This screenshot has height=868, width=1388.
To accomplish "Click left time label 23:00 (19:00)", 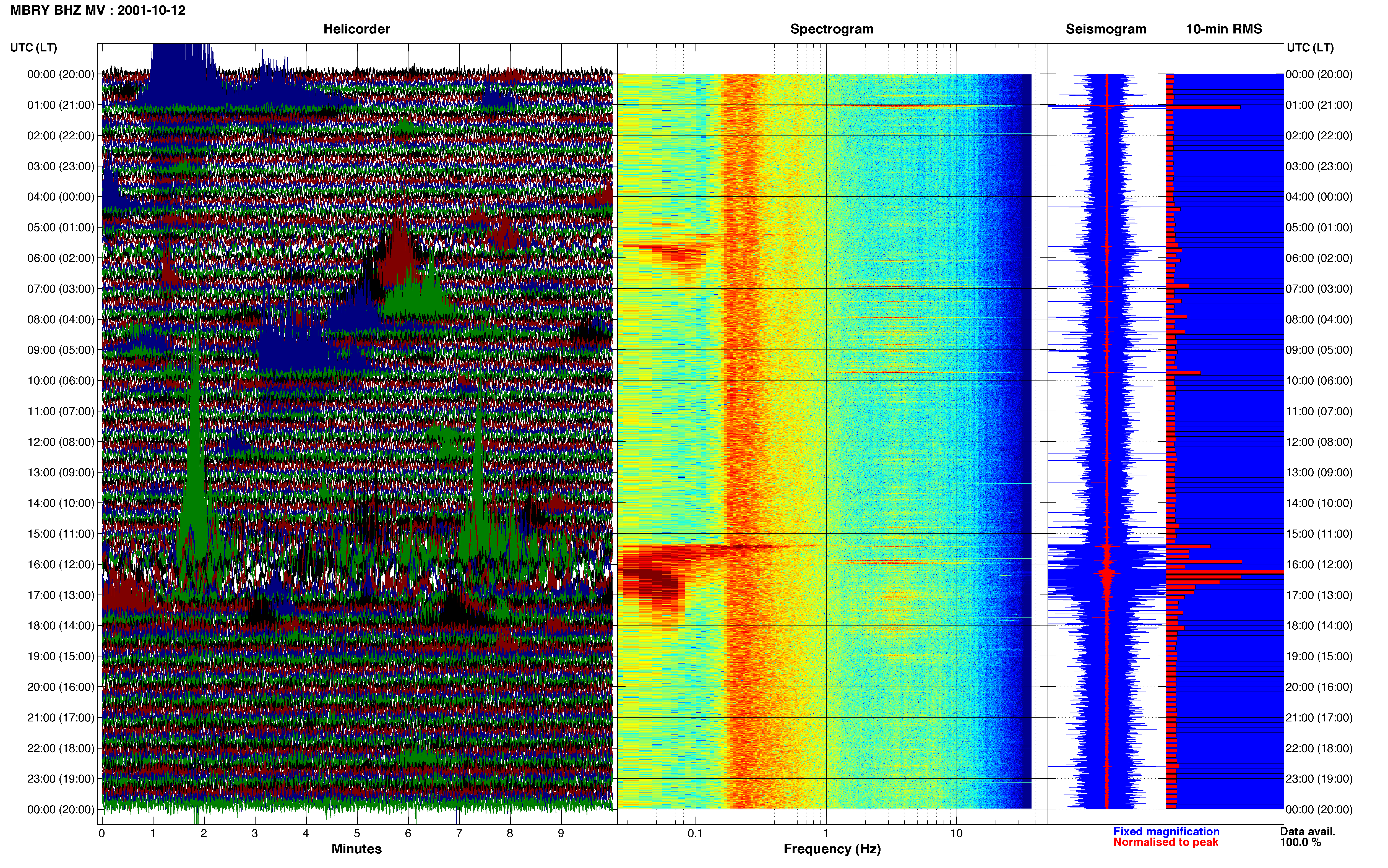I will point(60,779).
